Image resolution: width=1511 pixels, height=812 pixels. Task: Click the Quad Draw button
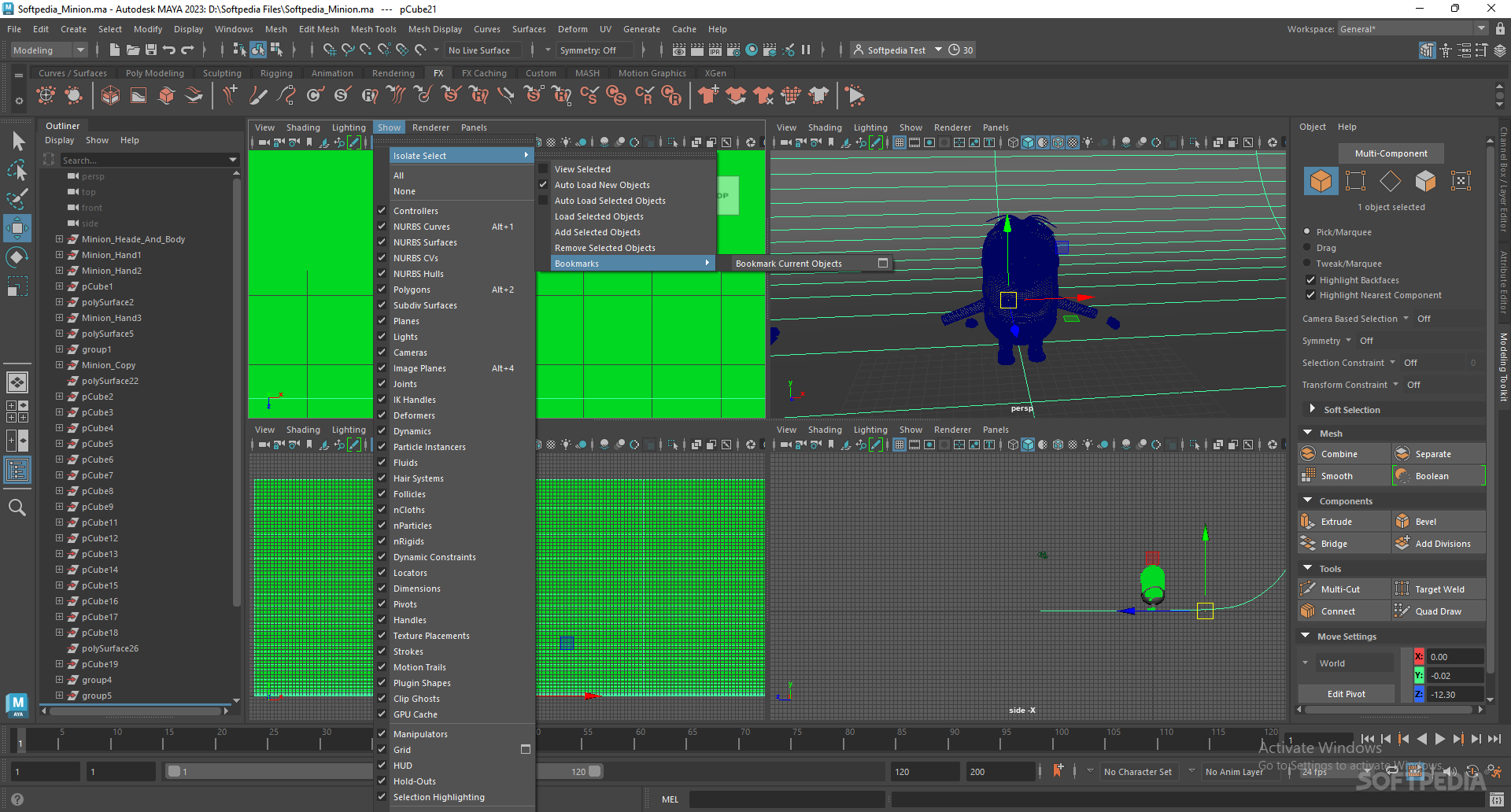(x=1439, y=611)
